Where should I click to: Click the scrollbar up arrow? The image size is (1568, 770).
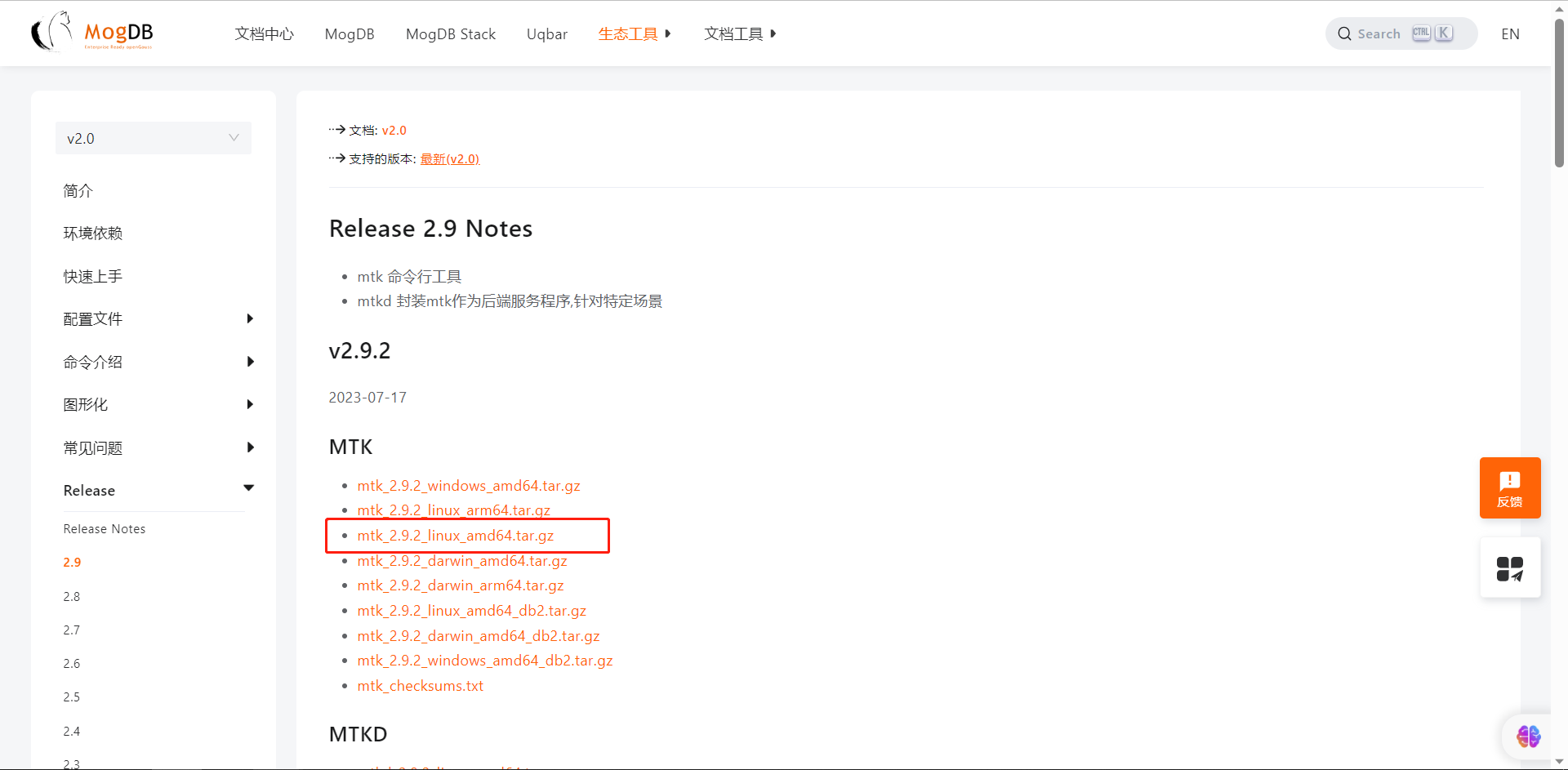coord(1559,7)
